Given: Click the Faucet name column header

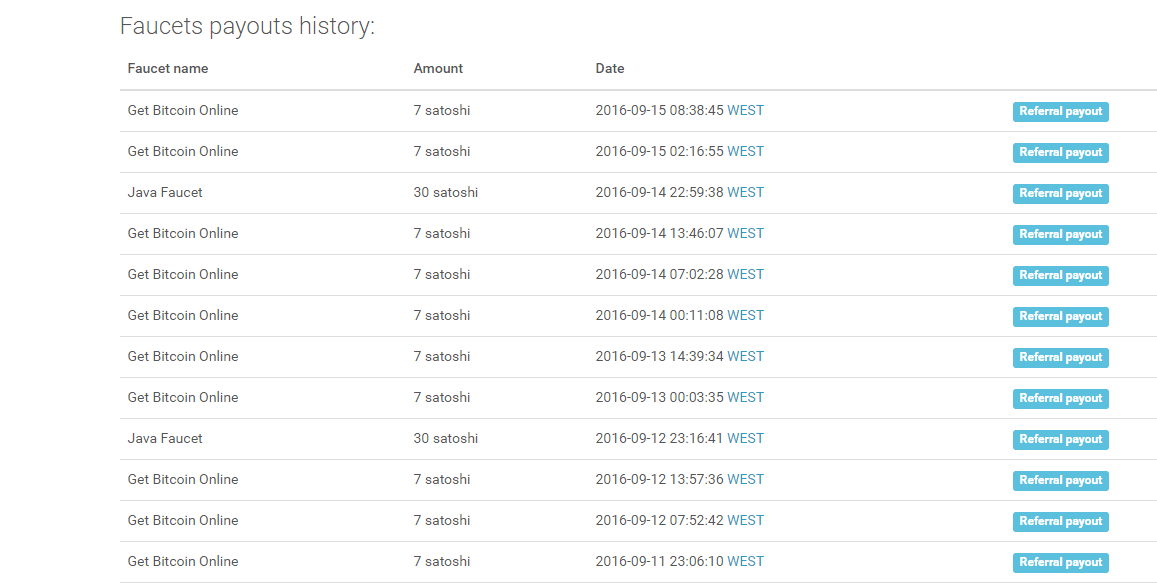Looking at the screenshot, I should [167, 68].
